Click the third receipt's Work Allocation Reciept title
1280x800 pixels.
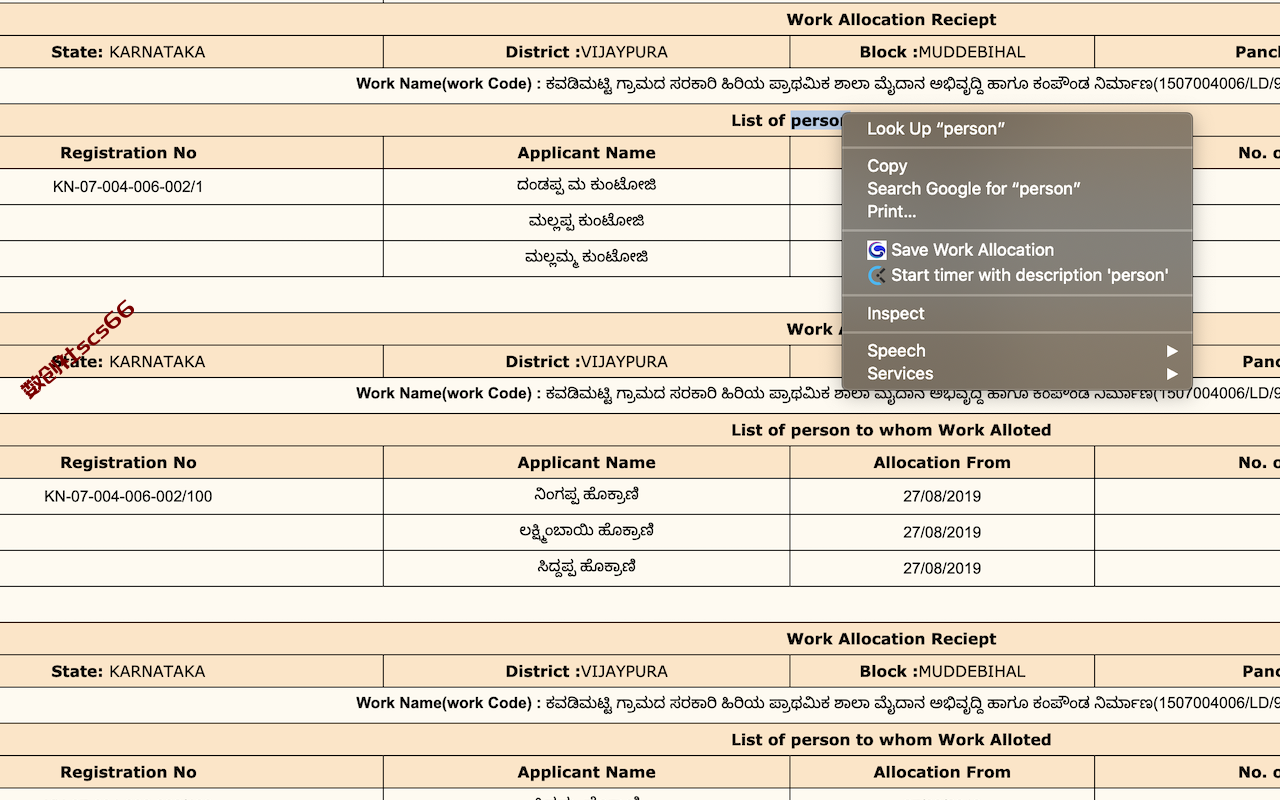pos(891,639)
